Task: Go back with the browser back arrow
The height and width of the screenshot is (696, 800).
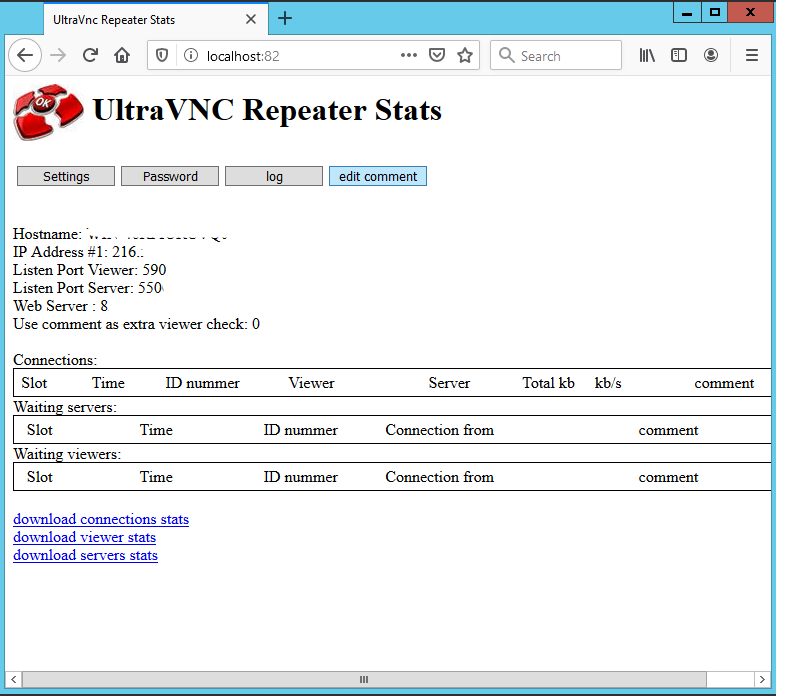Action: pyautogui.click(x=25, y=55)
